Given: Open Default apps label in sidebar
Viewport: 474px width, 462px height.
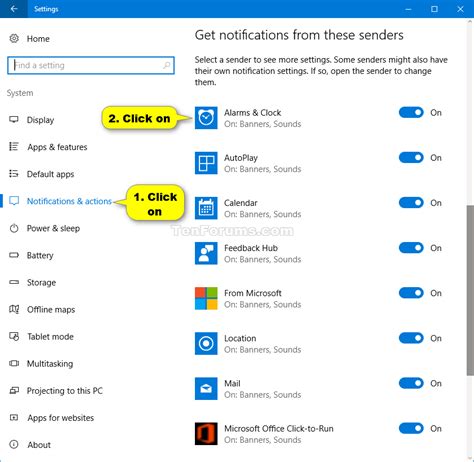Looking at the screenshot, I should 50,174.
